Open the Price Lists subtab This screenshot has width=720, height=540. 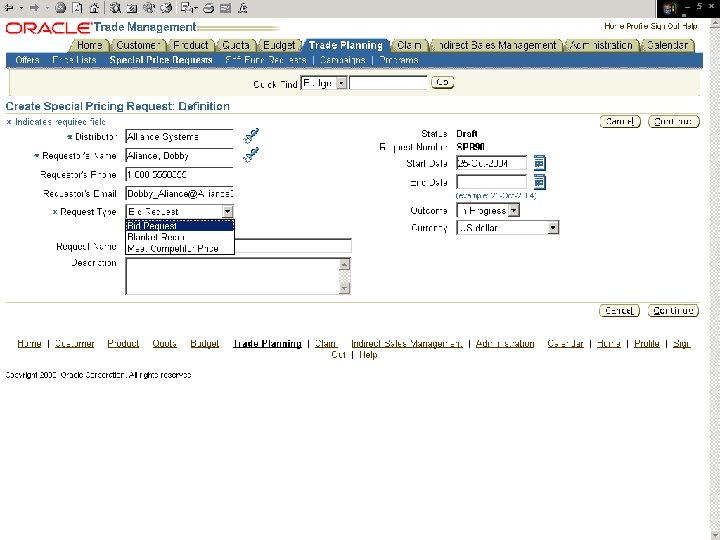coord(74,60)
